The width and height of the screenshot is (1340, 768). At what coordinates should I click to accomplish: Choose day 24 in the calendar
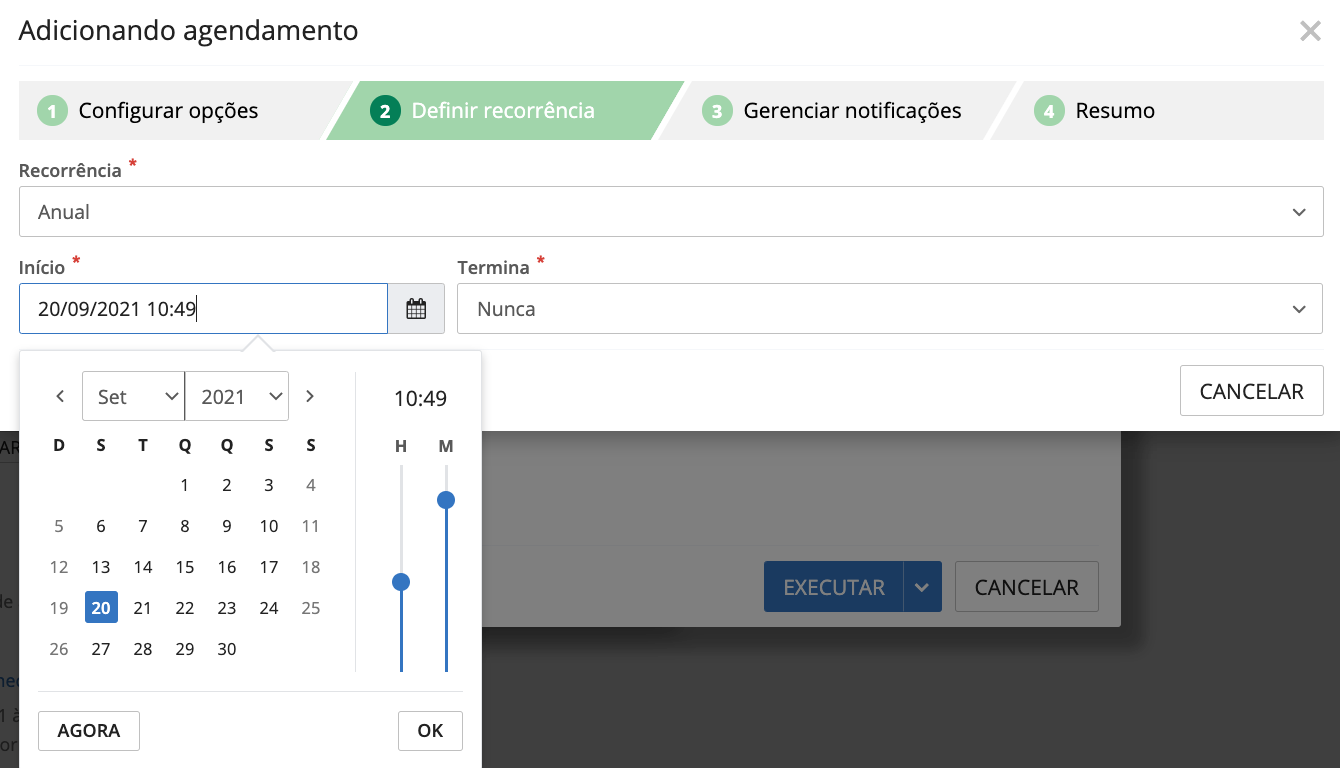(269, 607)
